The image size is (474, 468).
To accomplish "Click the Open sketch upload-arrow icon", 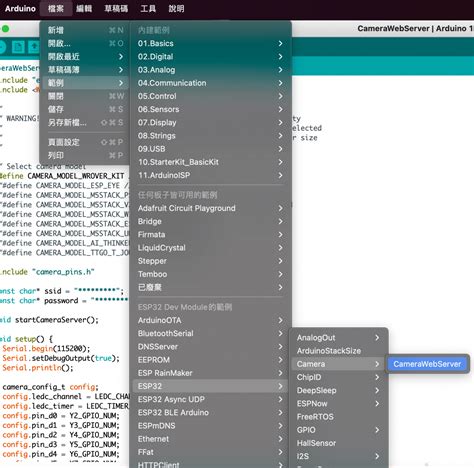I will (x=33, y=47).
